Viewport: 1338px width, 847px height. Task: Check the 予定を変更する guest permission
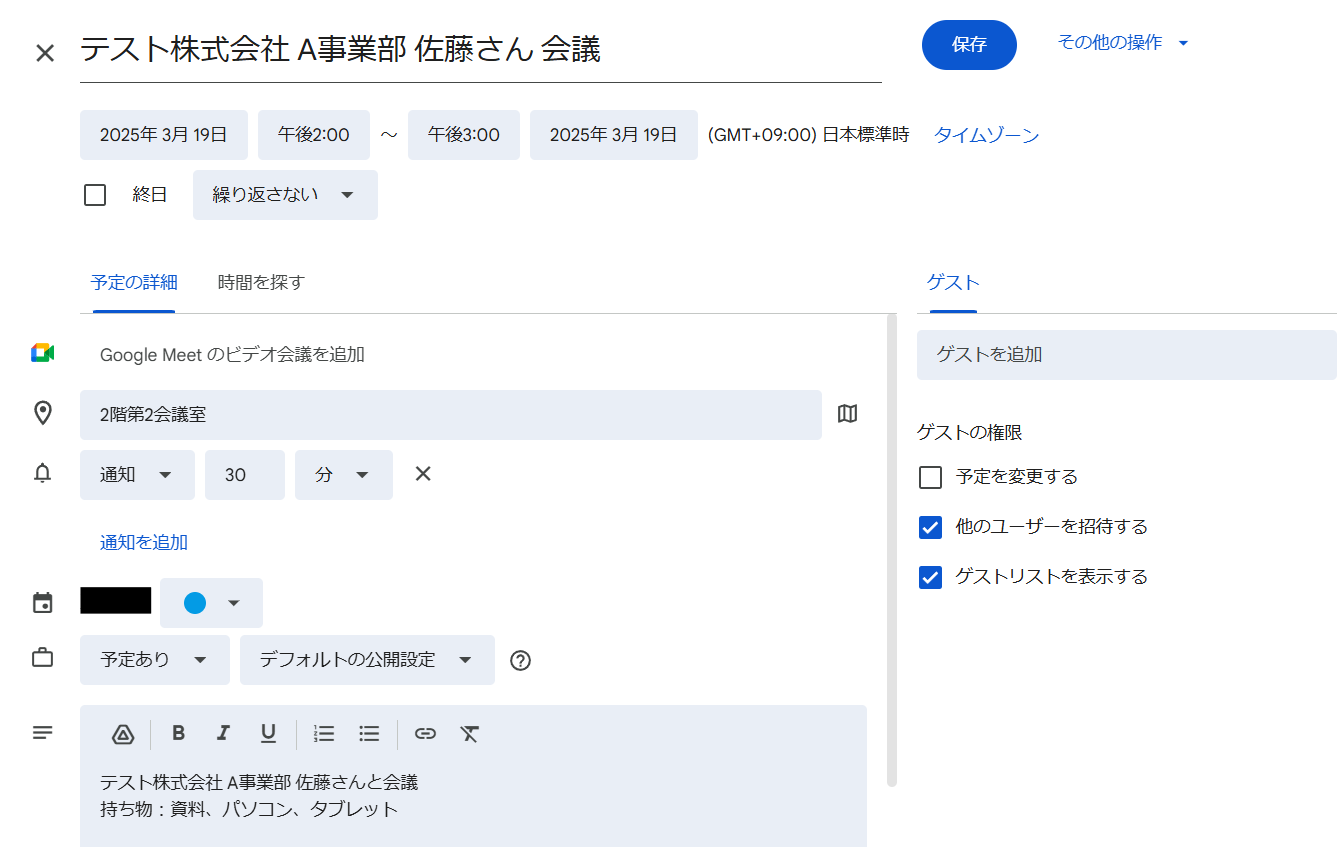(x=930, y=477)
